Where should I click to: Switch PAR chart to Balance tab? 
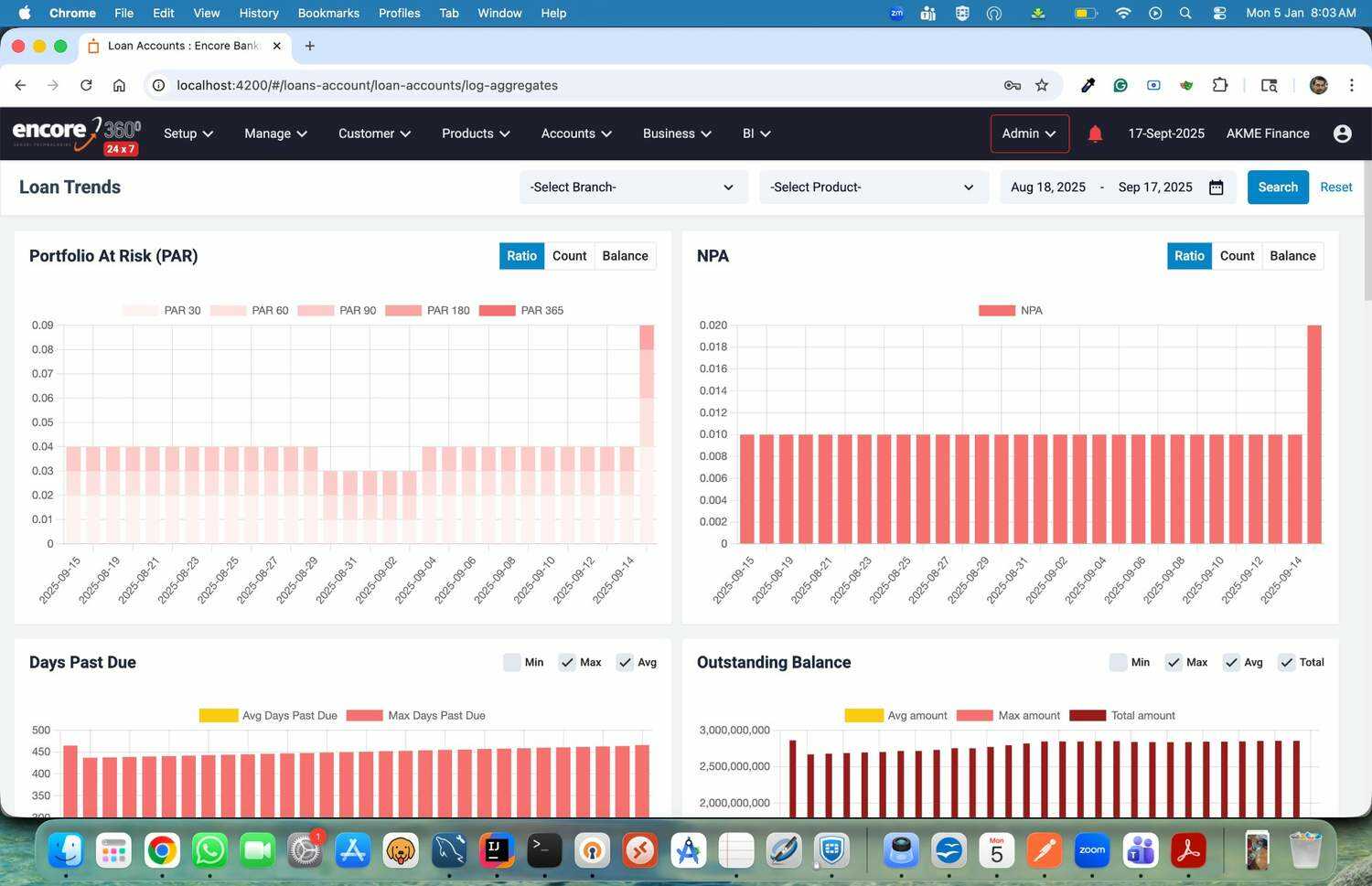(x=625, y=256)
